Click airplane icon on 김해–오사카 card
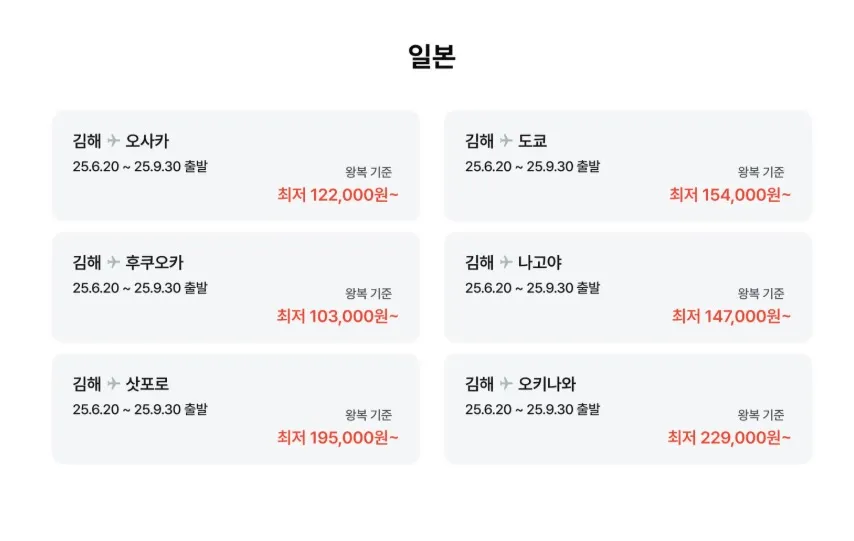854x541 pixels. pos(113,141)
